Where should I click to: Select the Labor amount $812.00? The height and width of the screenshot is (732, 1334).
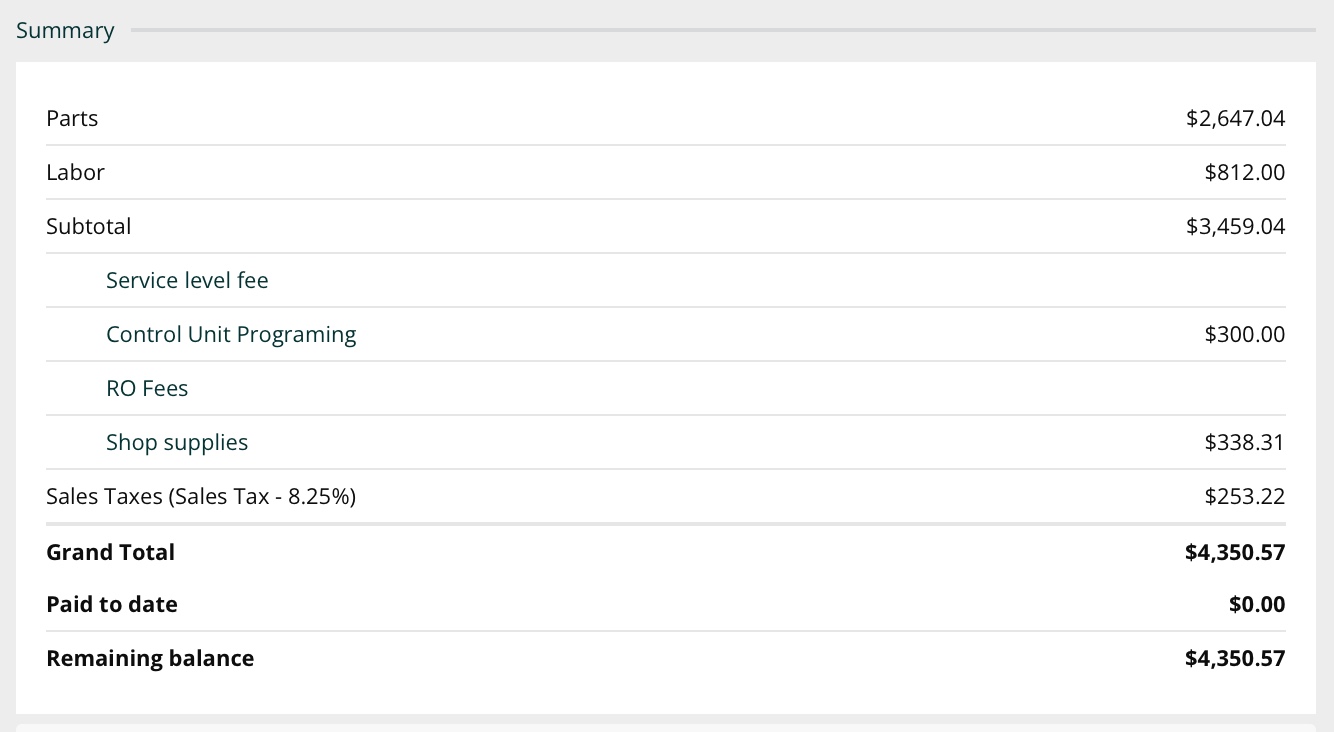[1244, 173]
